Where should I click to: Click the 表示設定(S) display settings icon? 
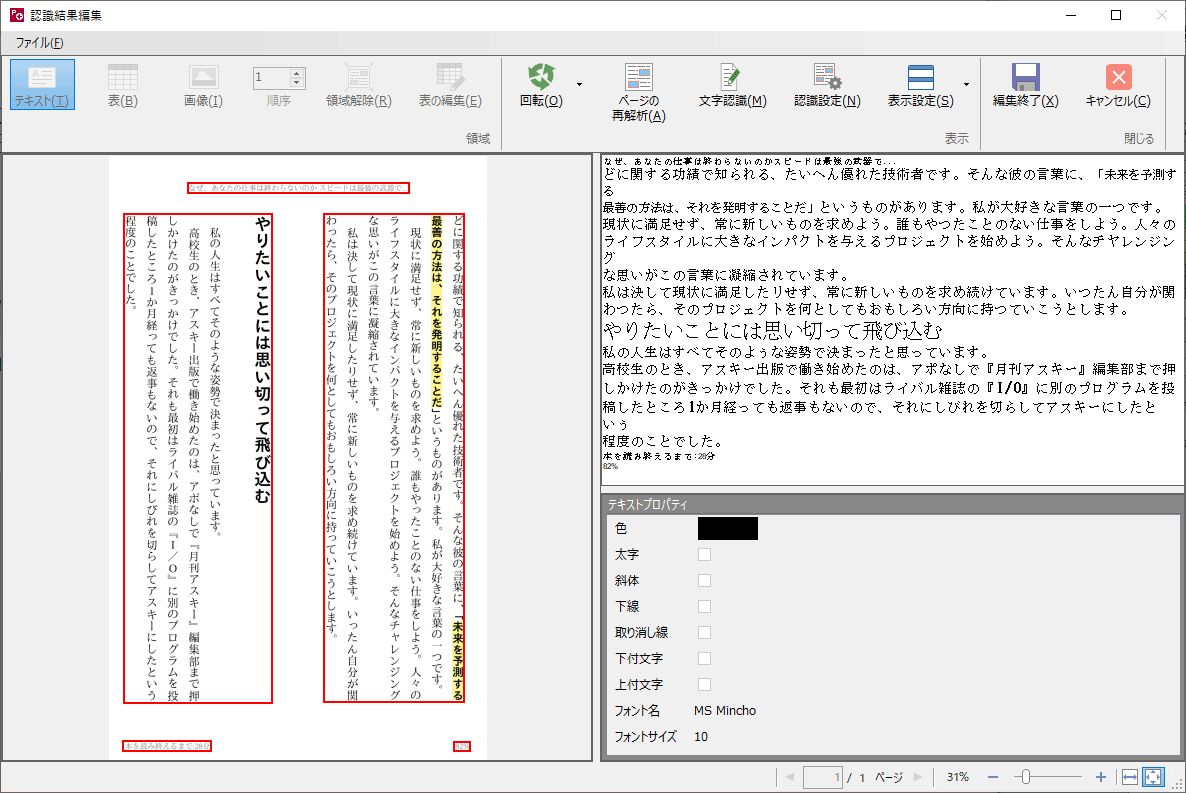[921, 76]
